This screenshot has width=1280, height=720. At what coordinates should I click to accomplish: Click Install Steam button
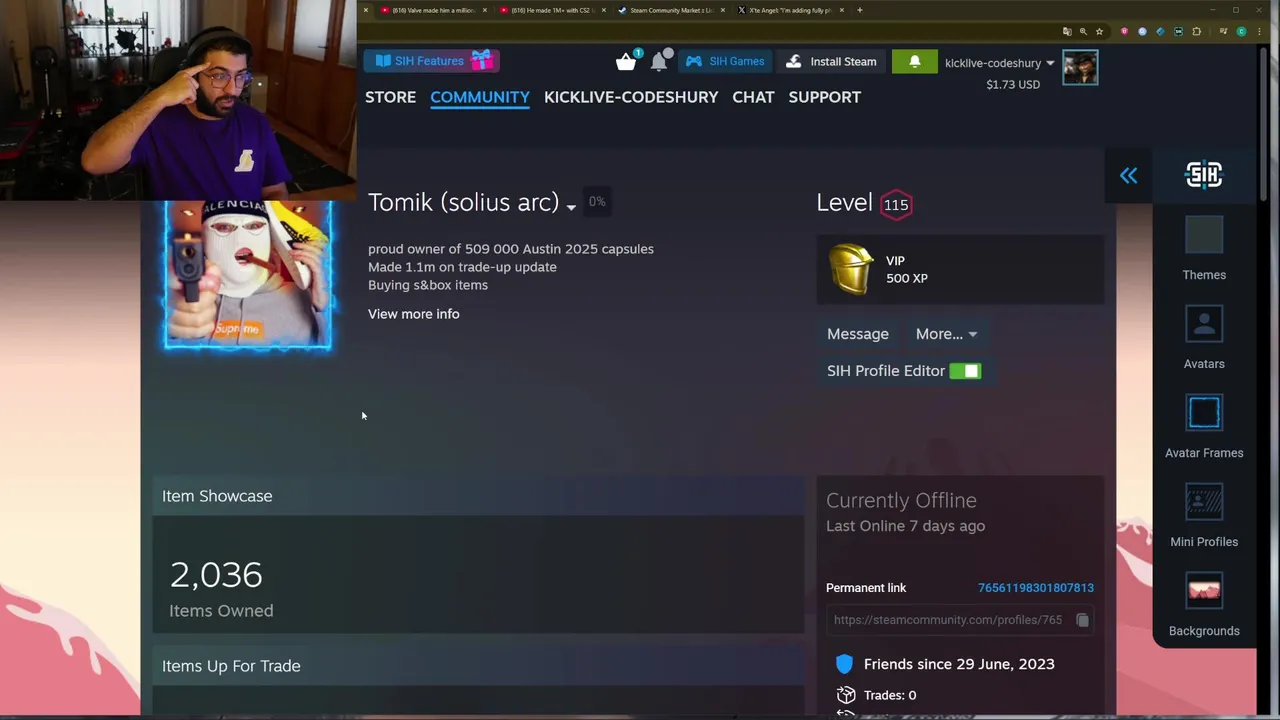tap(831, 61)
